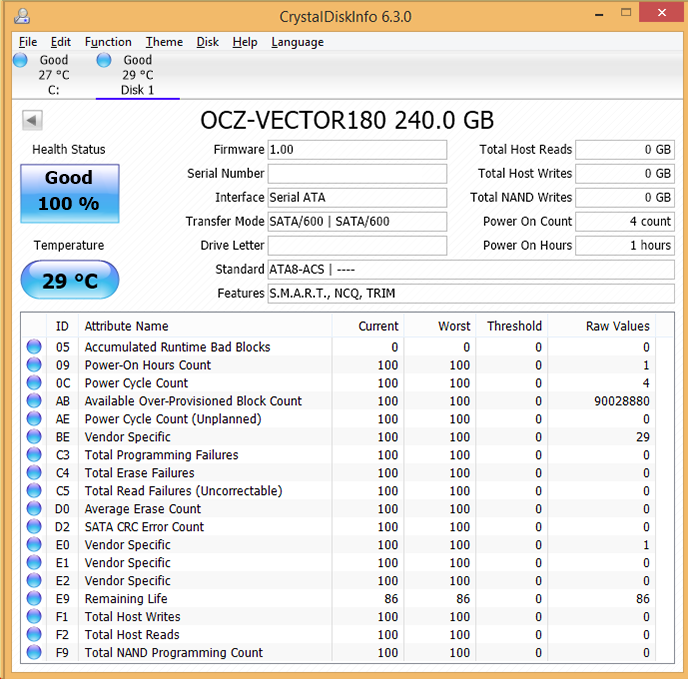Screen dimensions: 688x679
Task: Click status orb for Remaining Life row
Action: pyautogui.click(x=35, y=599)
